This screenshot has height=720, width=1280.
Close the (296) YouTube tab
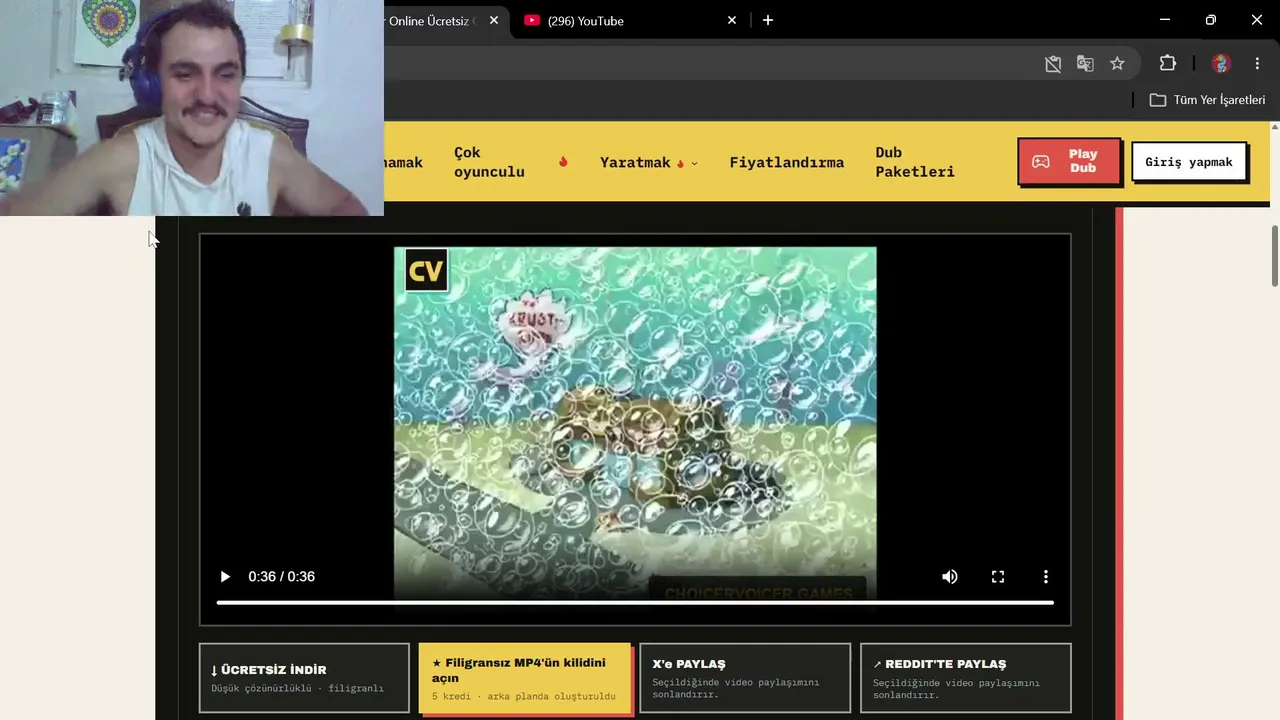(732, 20)
